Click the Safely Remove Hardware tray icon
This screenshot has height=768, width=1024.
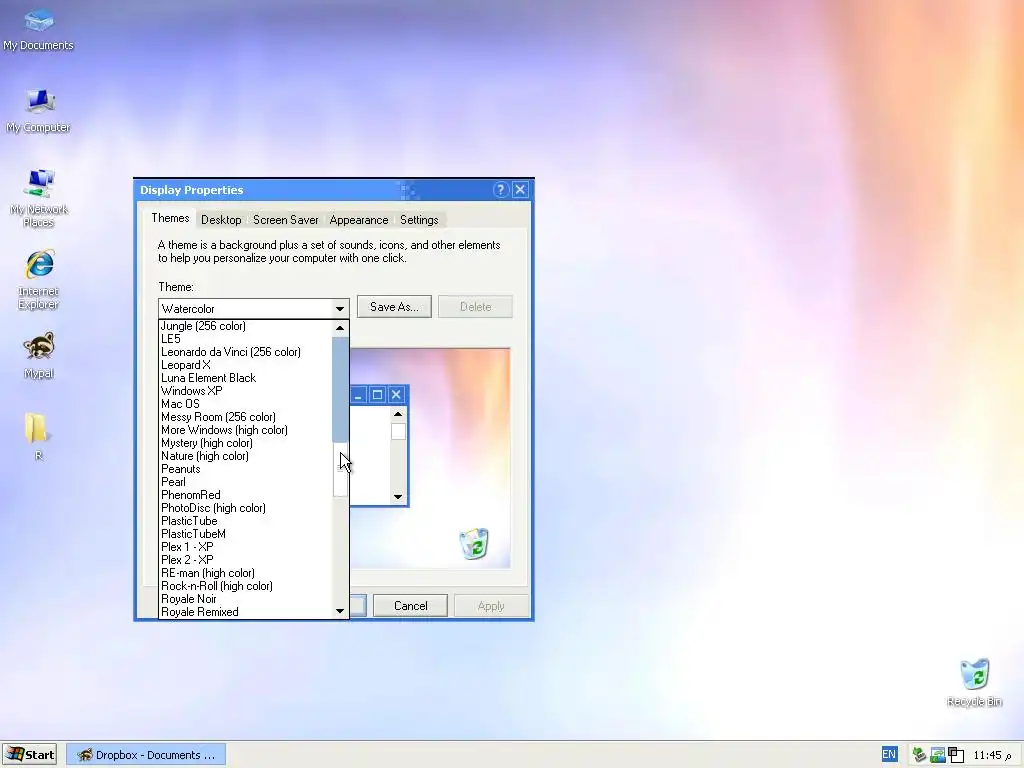[x=920, y=755]
